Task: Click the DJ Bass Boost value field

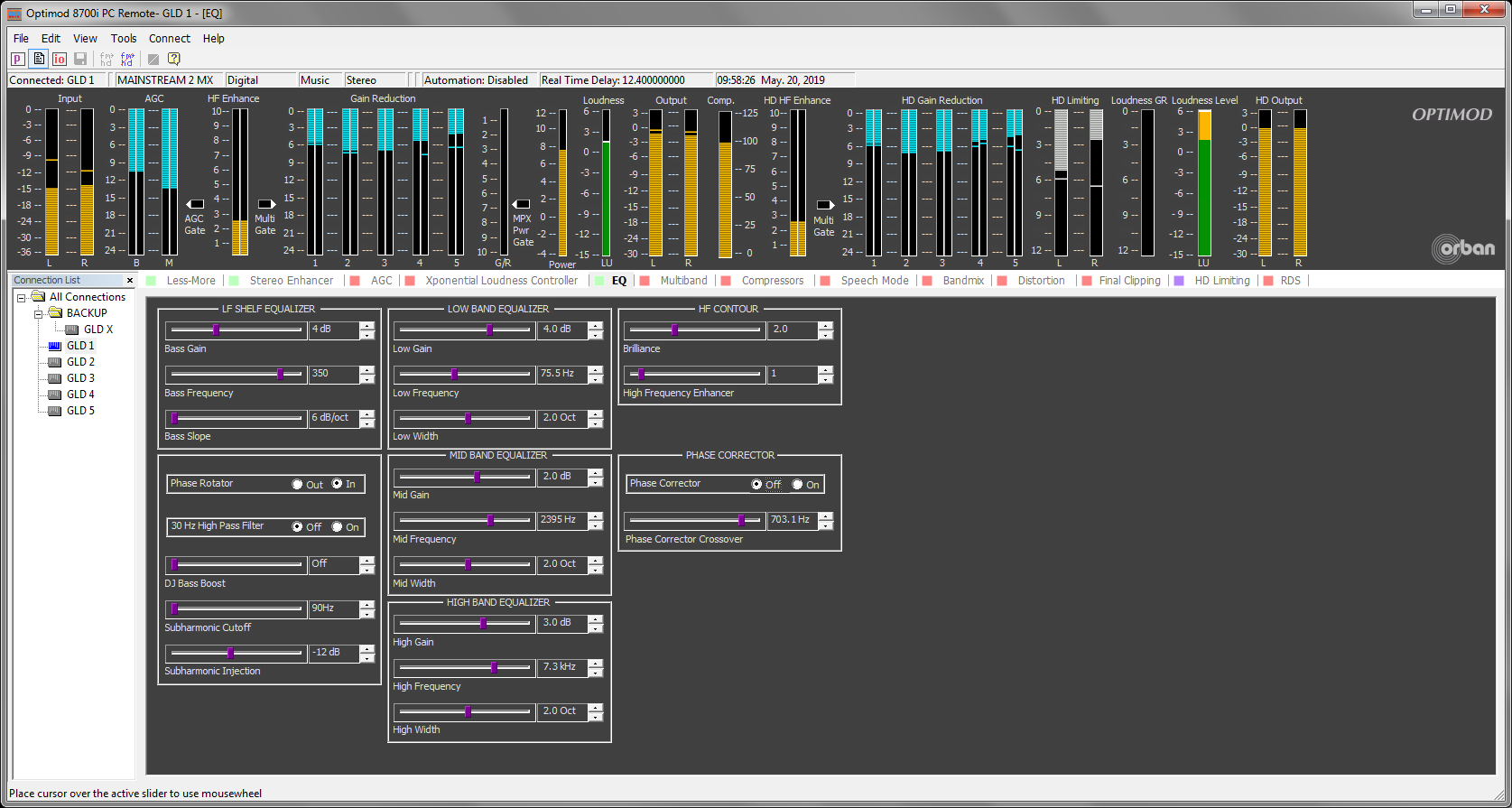Action: click(334, 564)
